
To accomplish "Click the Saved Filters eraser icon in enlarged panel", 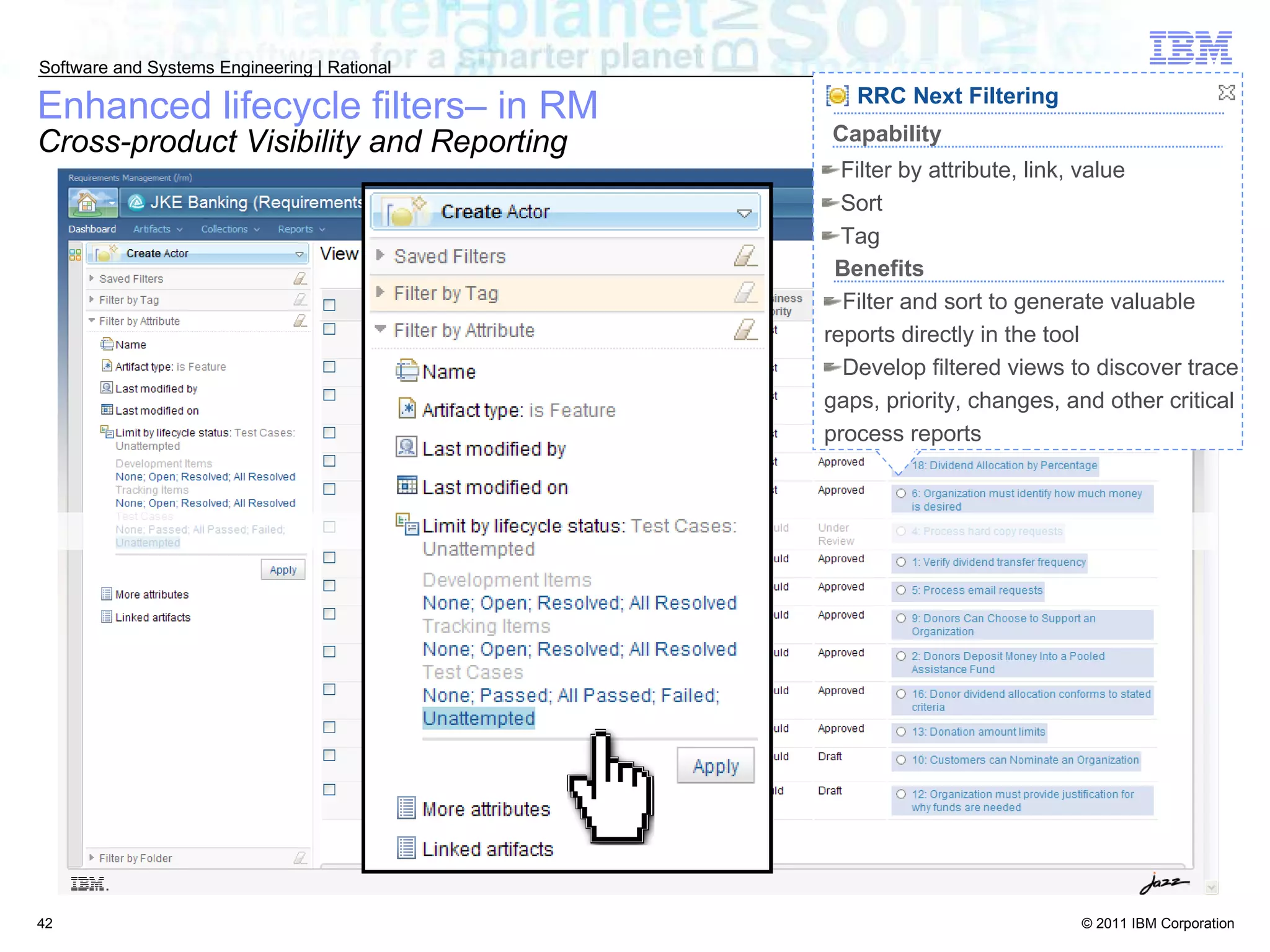I will coord(745,255).
